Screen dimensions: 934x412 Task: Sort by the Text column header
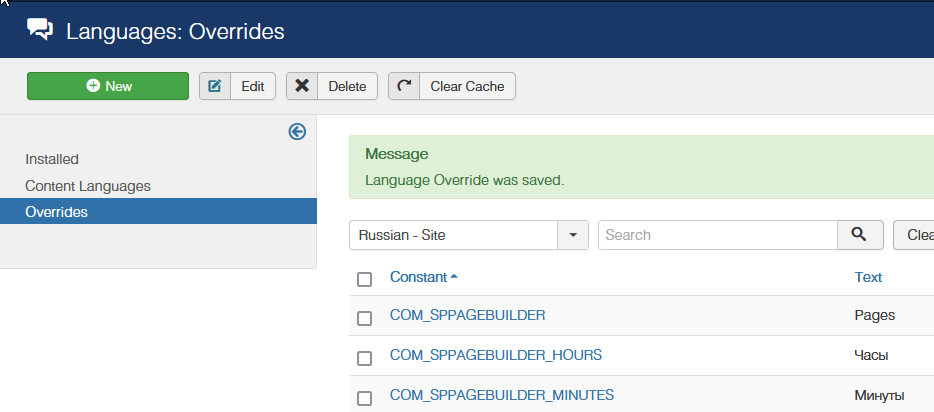(x=868, y=277)
